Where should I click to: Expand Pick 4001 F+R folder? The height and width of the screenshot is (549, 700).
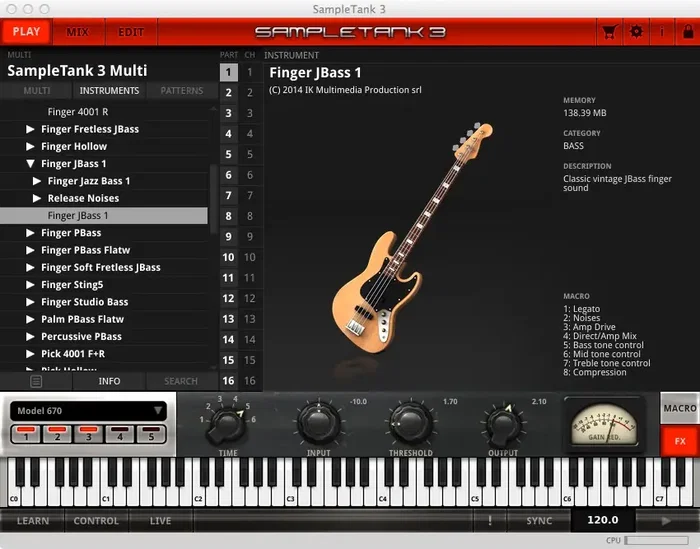click(x=30, y=354)
